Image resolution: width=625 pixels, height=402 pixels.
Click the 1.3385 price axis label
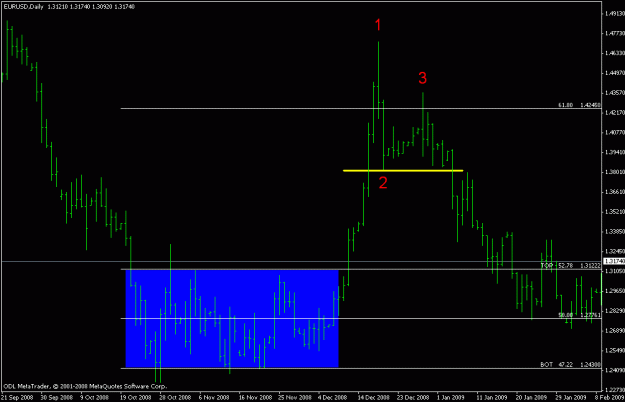tap(615, 231)
